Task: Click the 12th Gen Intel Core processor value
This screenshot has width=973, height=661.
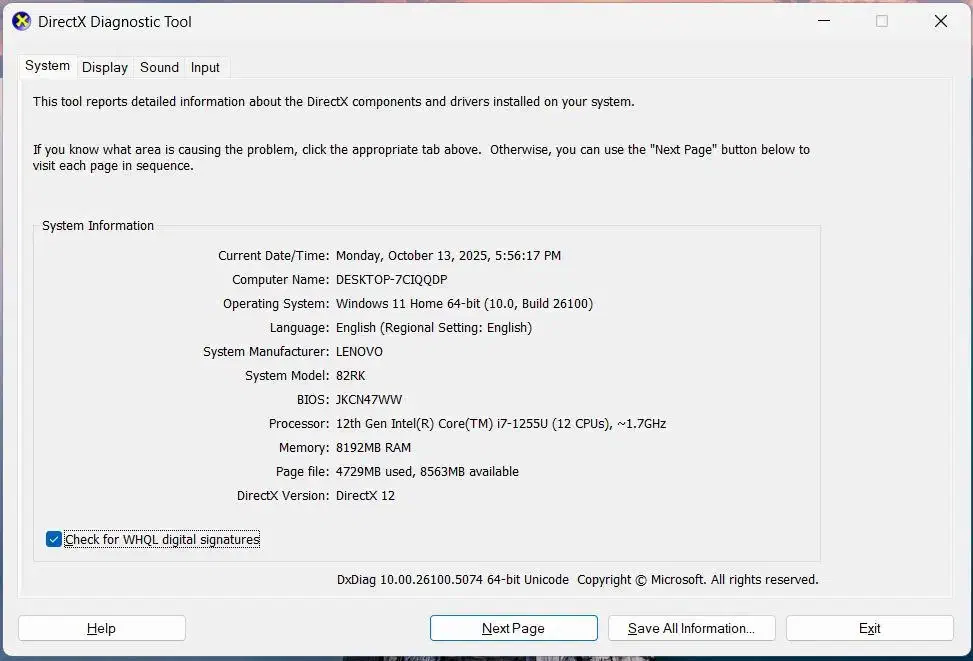Action: coord(501,424)
